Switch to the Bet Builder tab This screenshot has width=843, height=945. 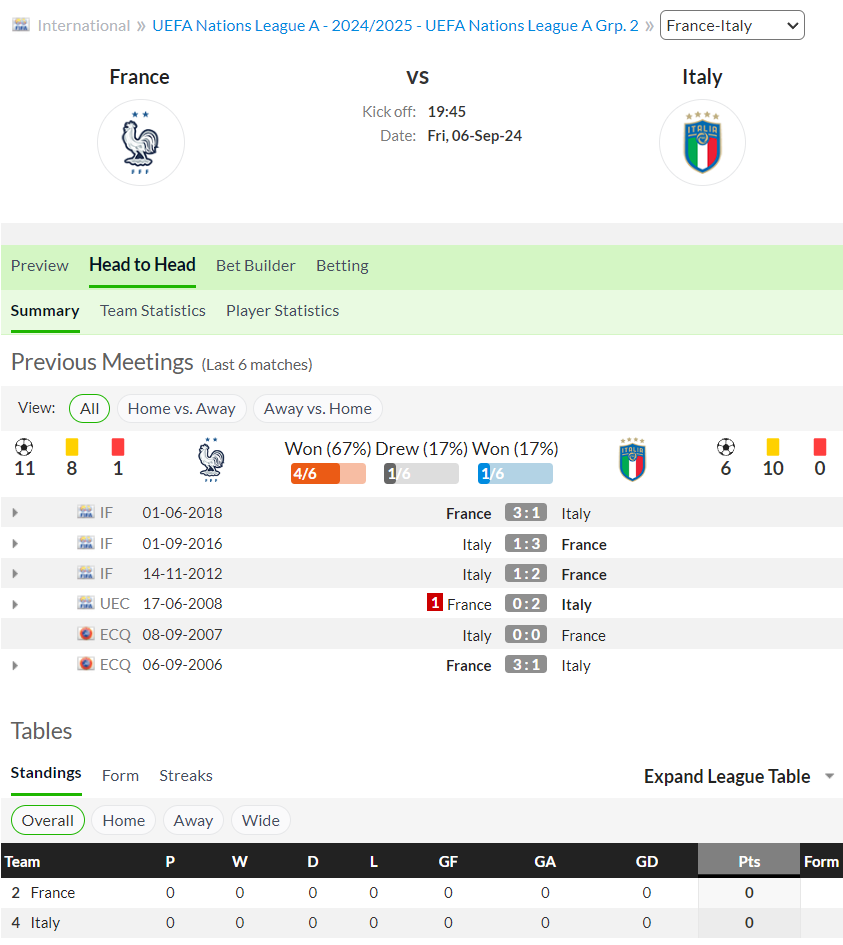(x=255, y=266)
